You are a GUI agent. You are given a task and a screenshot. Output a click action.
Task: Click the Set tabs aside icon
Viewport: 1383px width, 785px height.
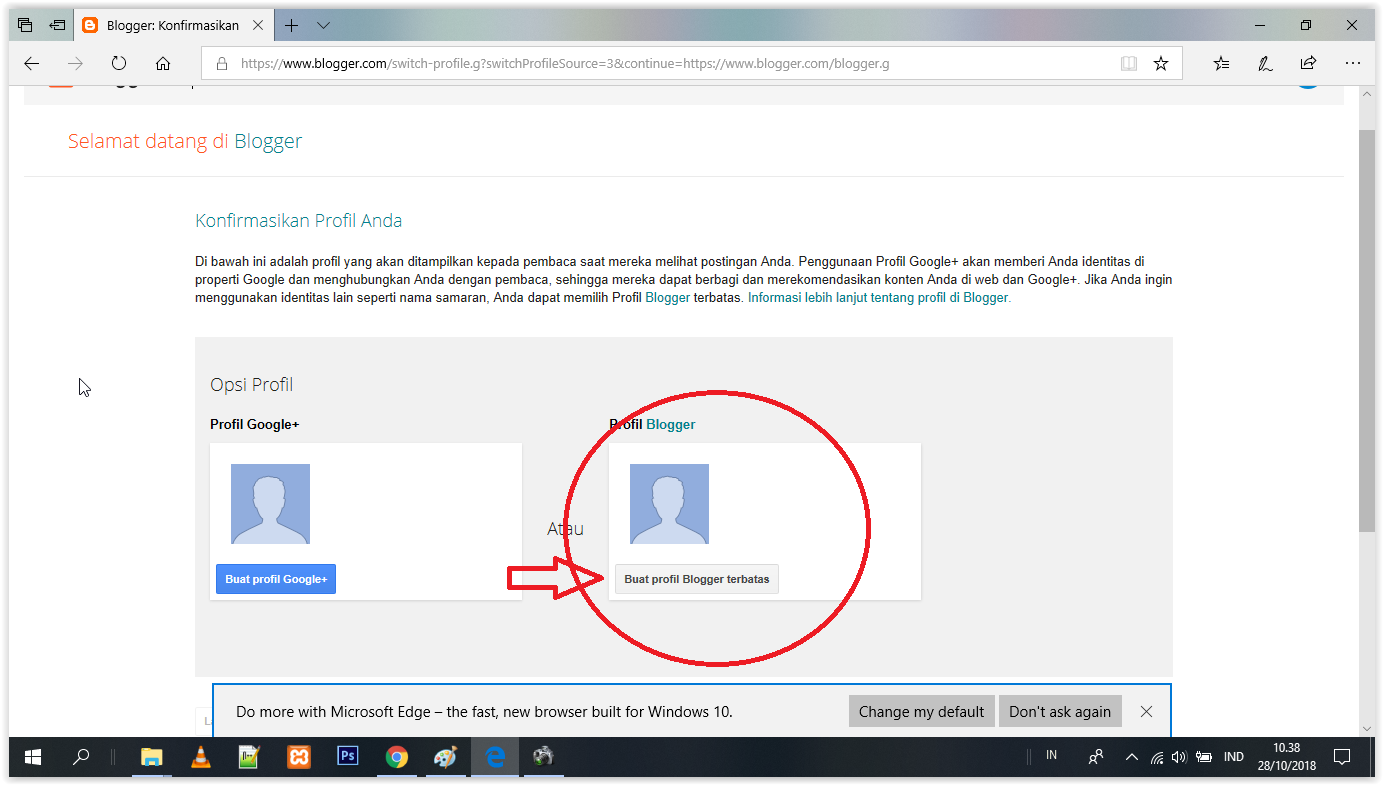click(x=57, y=25)
